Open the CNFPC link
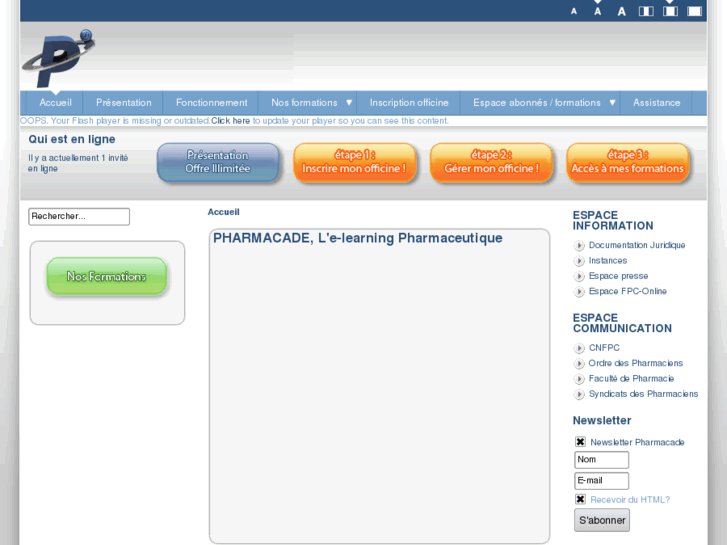727x545 pixels. 604,347
